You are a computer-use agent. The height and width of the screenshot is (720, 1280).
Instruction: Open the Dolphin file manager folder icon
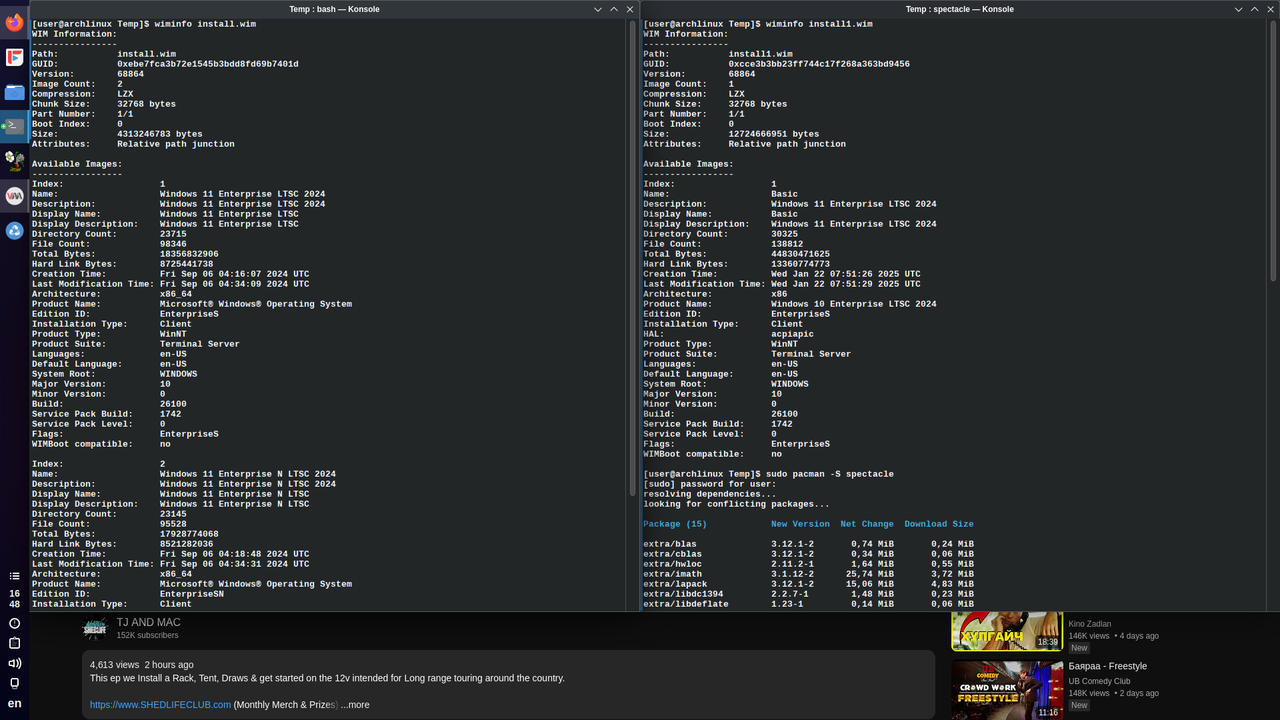pos(14,92)
